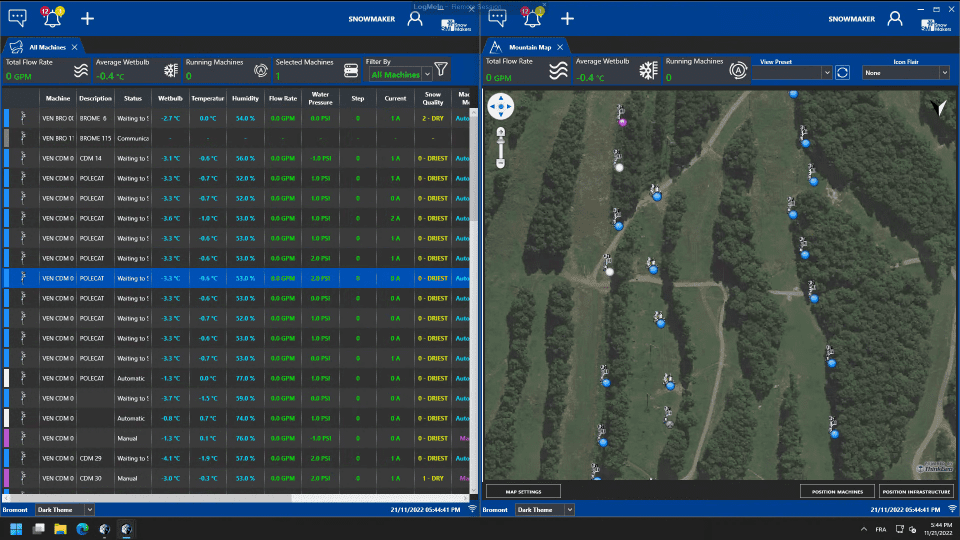Click the map zoom slider
Screen dimensions: 960x540
pyautogui.click(x=500, y=148)
